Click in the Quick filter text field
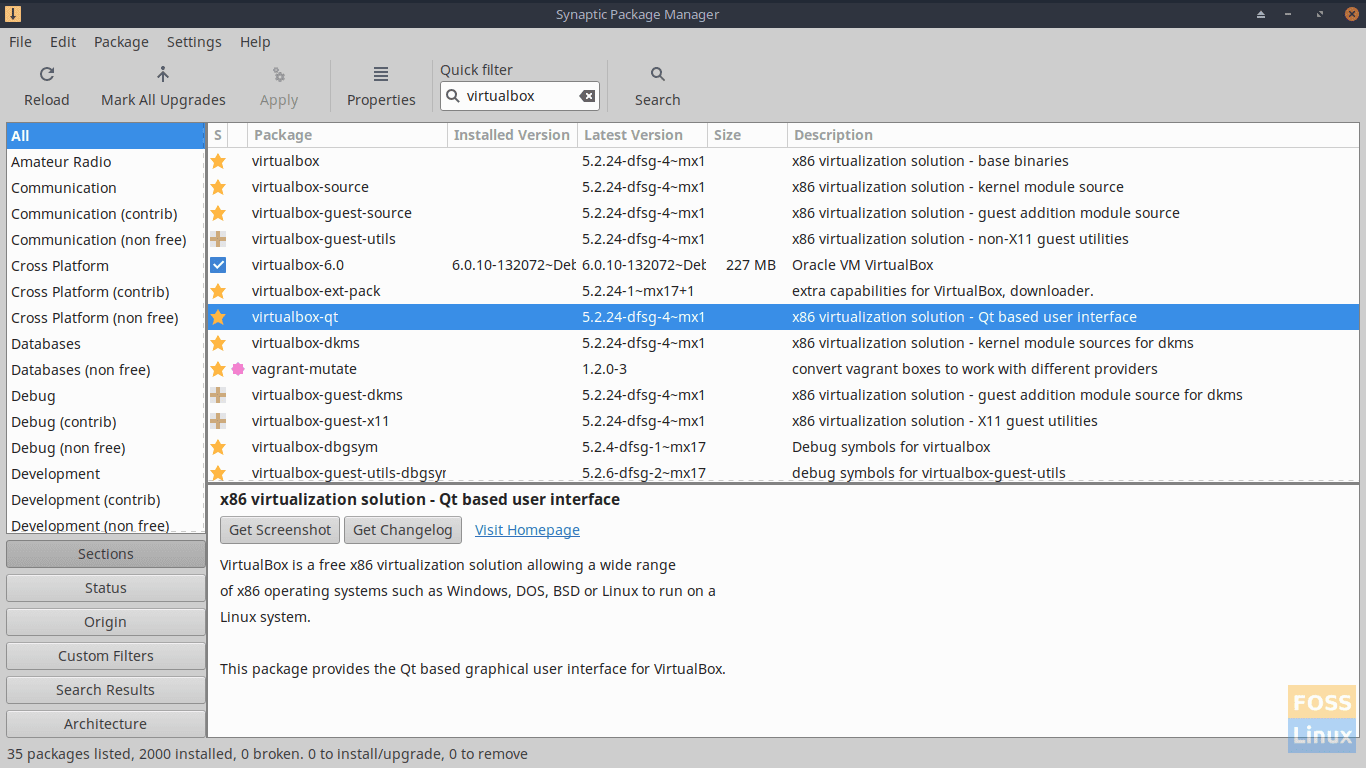 tap(520, 96)
